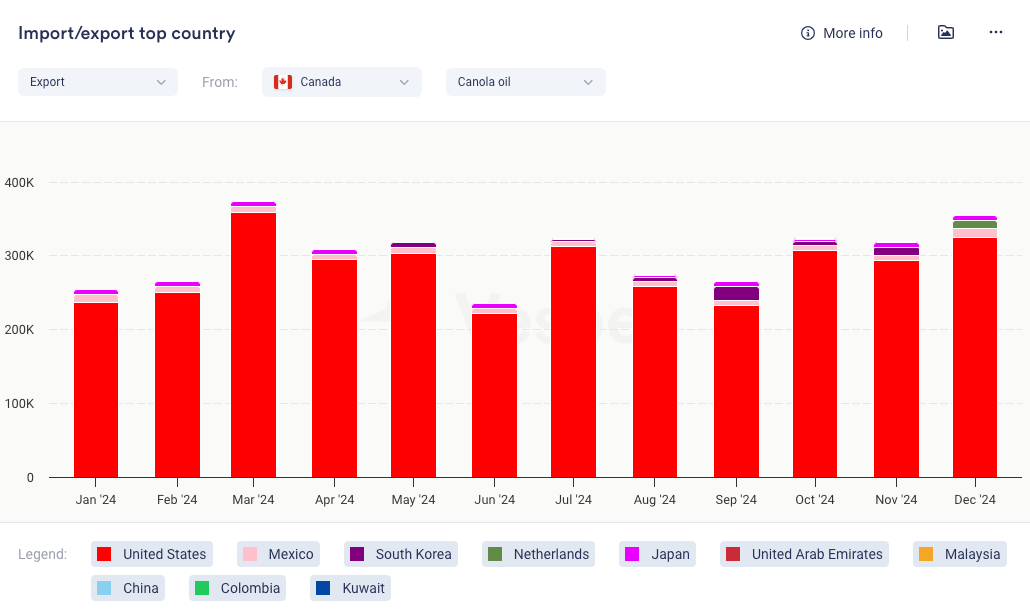
Task: Click the Colombia green legend swatch
Action: 201,588
